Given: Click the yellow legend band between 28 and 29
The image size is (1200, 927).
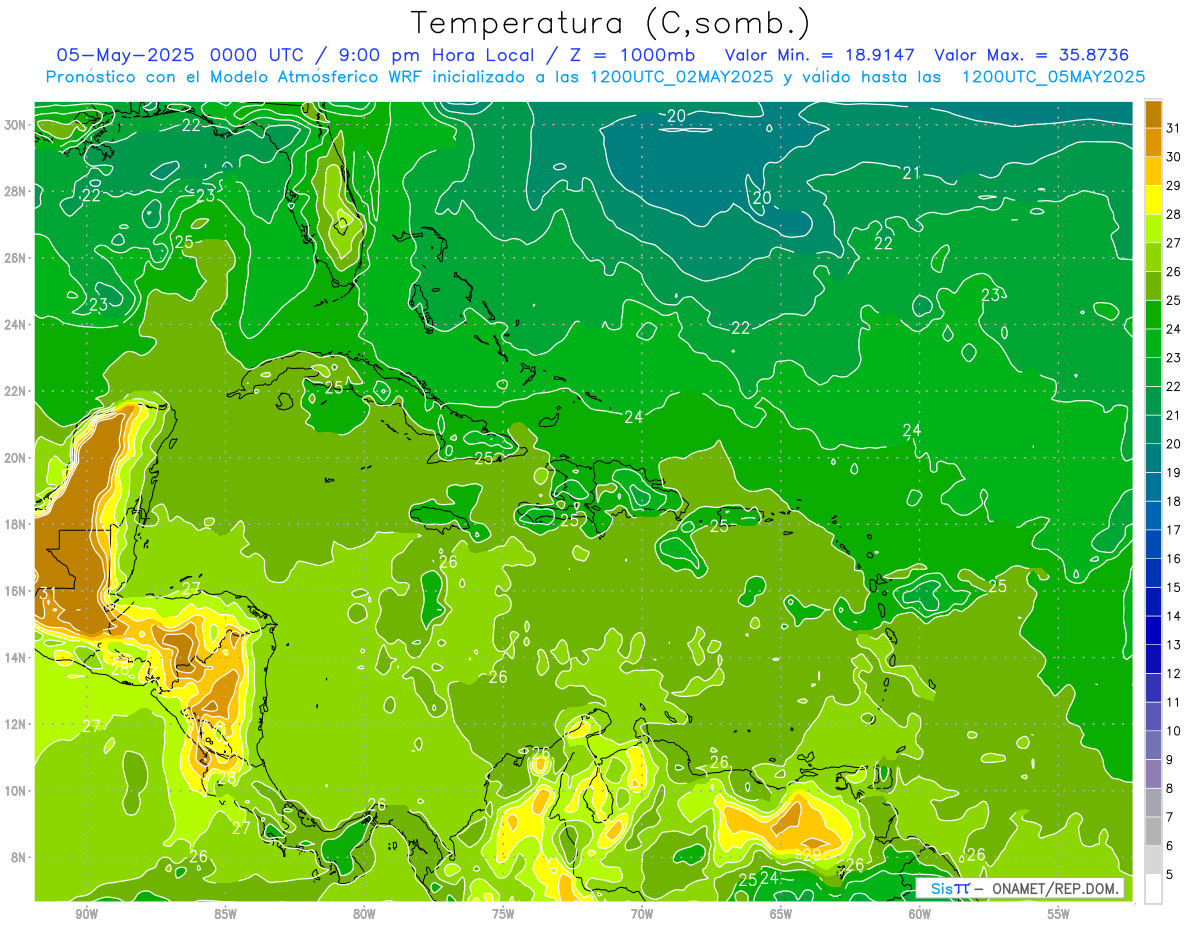Looking at the screenshot, I should 1153,200.
